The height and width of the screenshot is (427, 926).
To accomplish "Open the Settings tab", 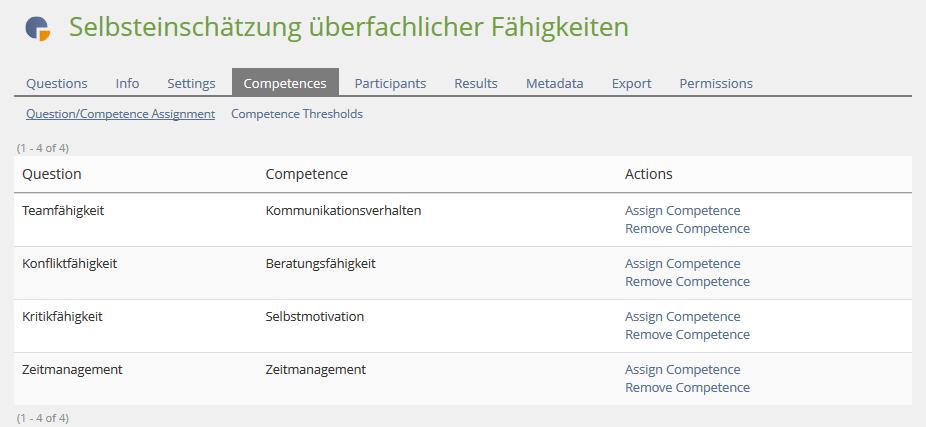I will [191, 83].
